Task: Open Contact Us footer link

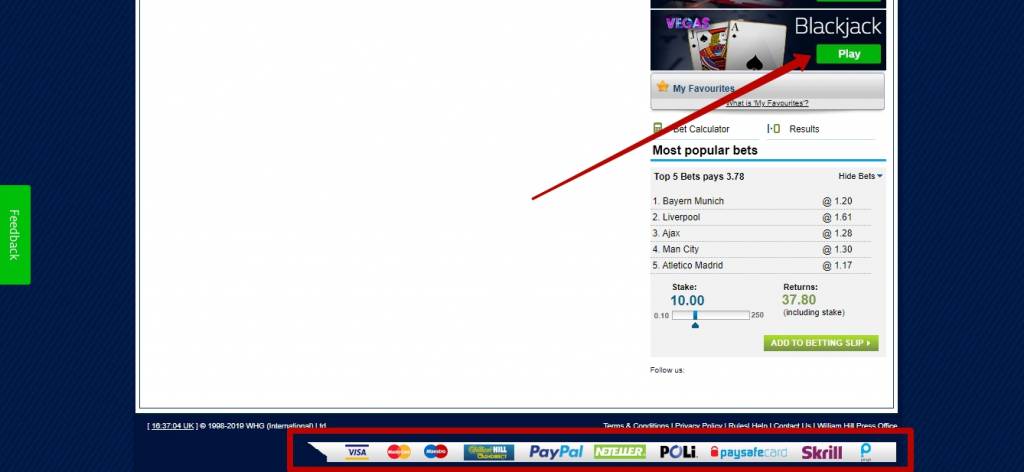Action: point(792,426)
